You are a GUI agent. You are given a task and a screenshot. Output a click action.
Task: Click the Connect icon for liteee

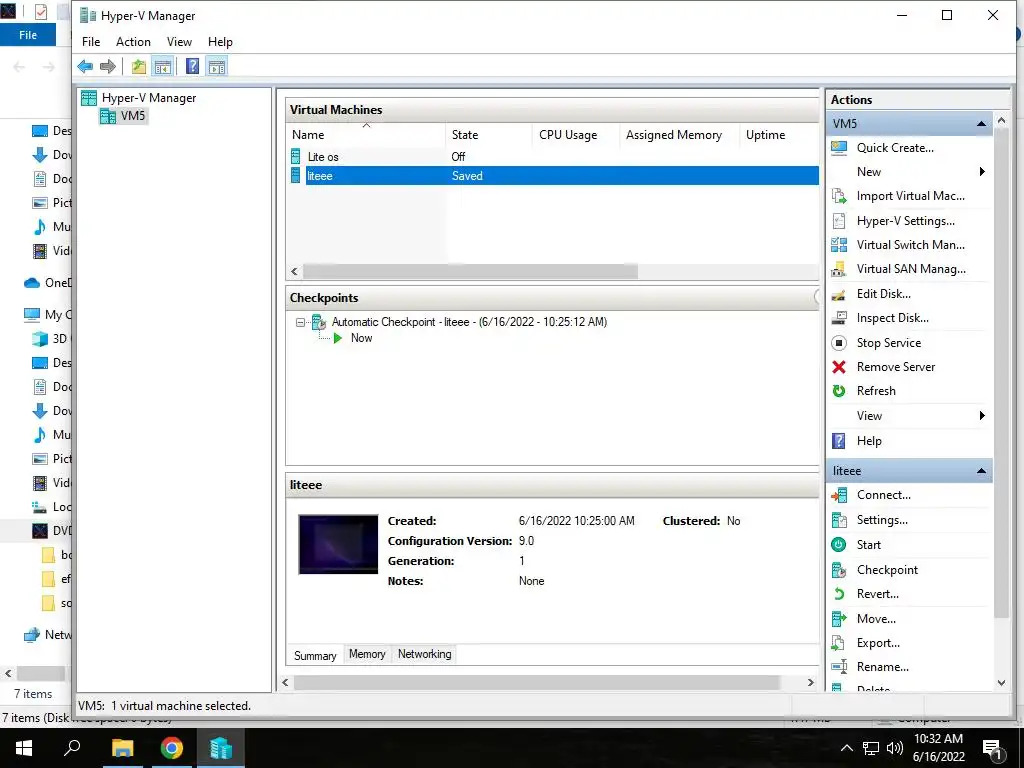click(839, 496)
